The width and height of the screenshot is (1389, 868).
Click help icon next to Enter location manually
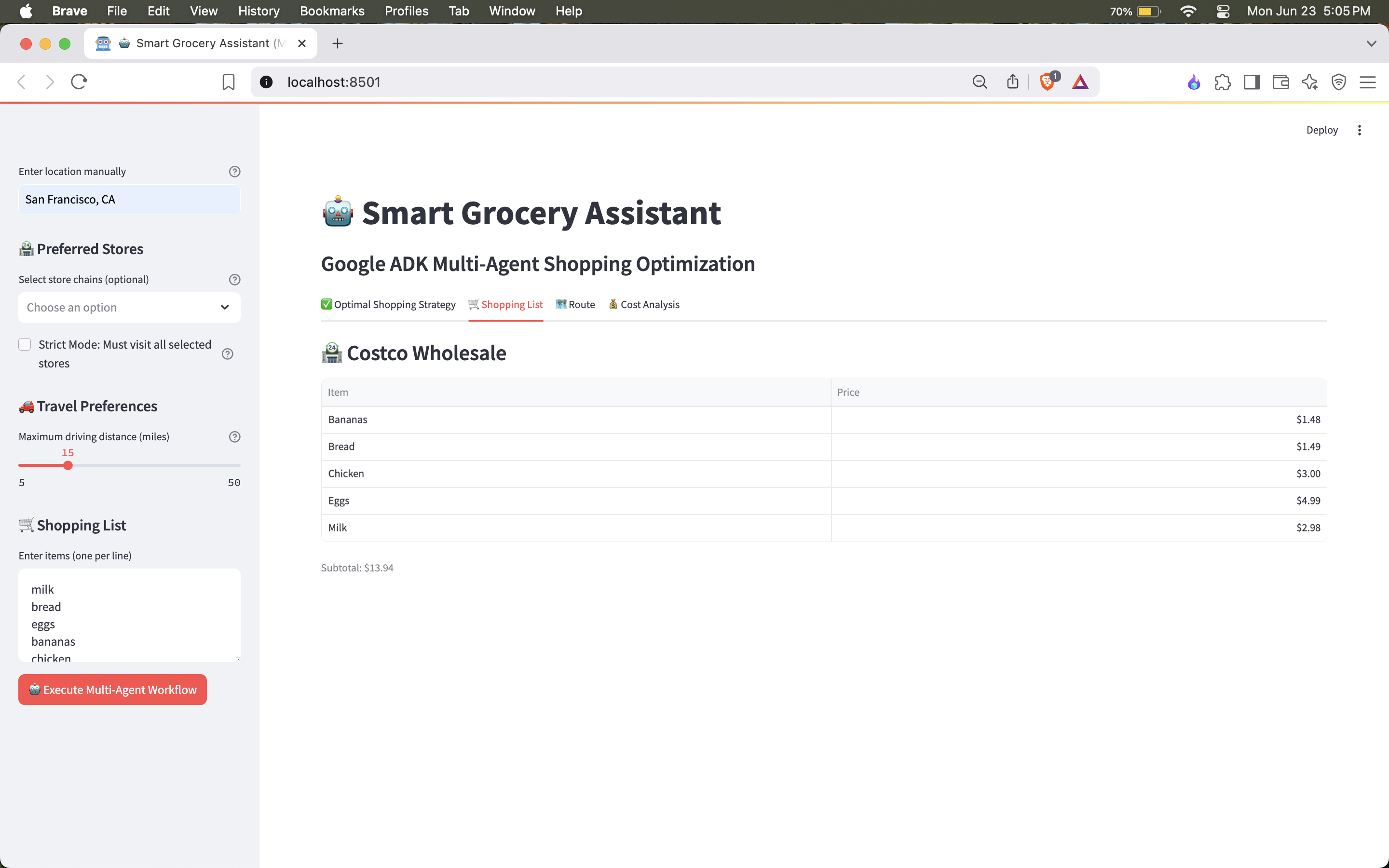click(x=234, y=172)
